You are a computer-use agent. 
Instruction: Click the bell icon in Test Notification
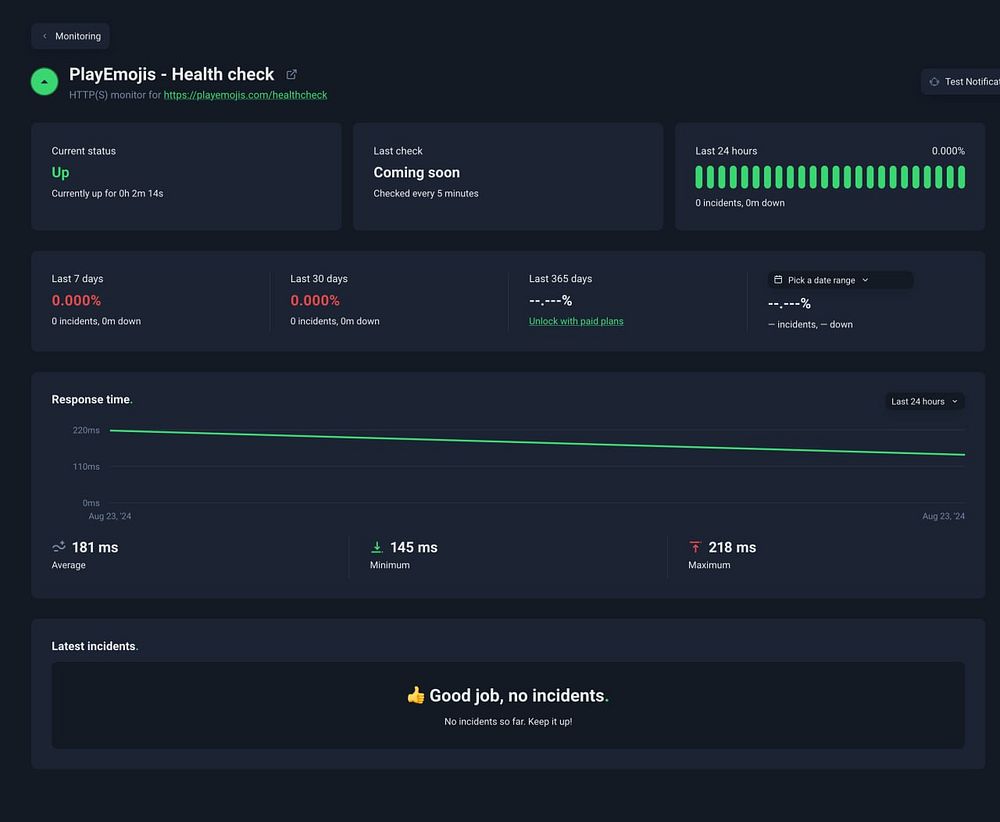[x=934, y=82]
